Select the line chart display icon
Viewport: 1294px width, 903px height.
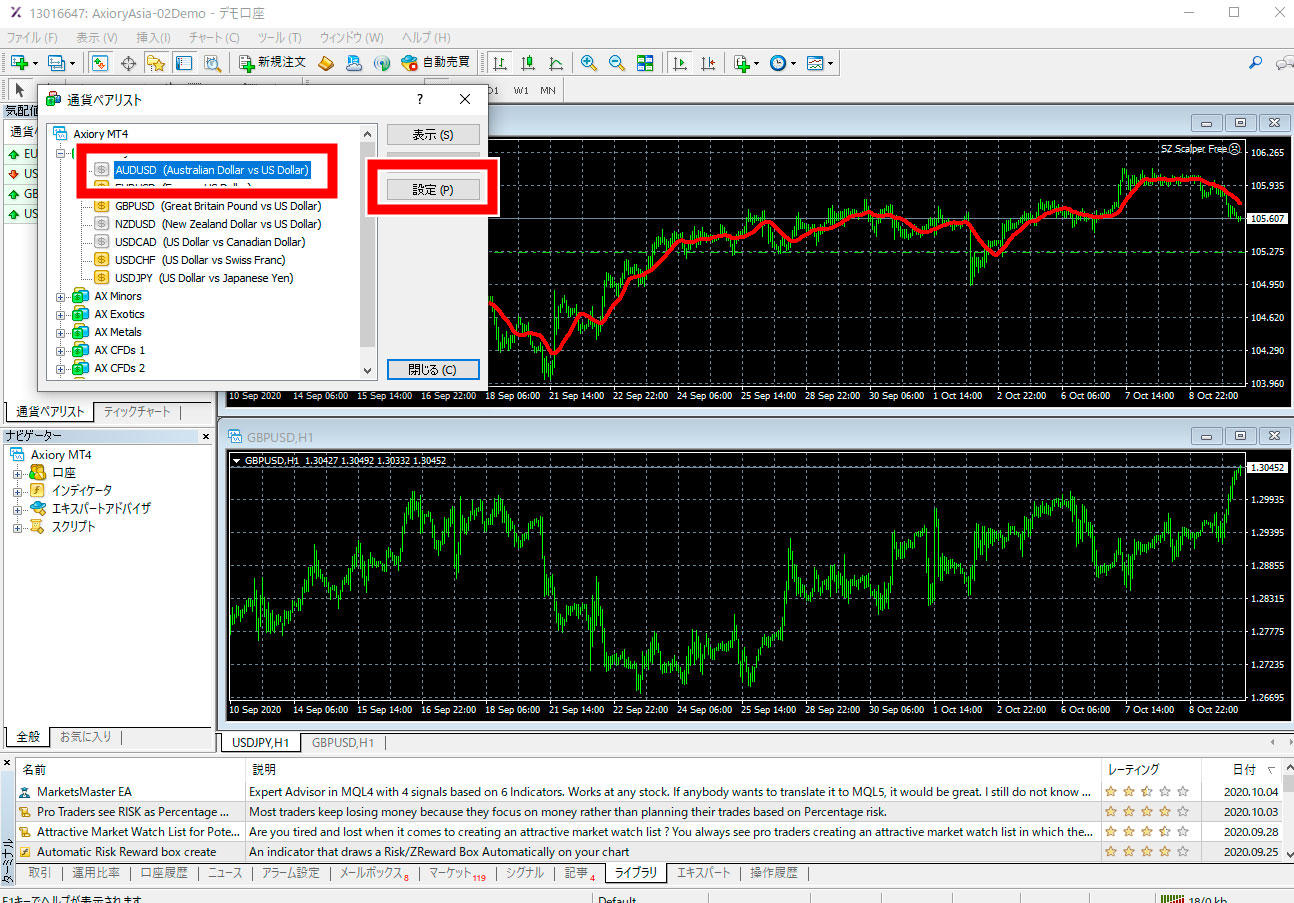click(x=555, y=62)
